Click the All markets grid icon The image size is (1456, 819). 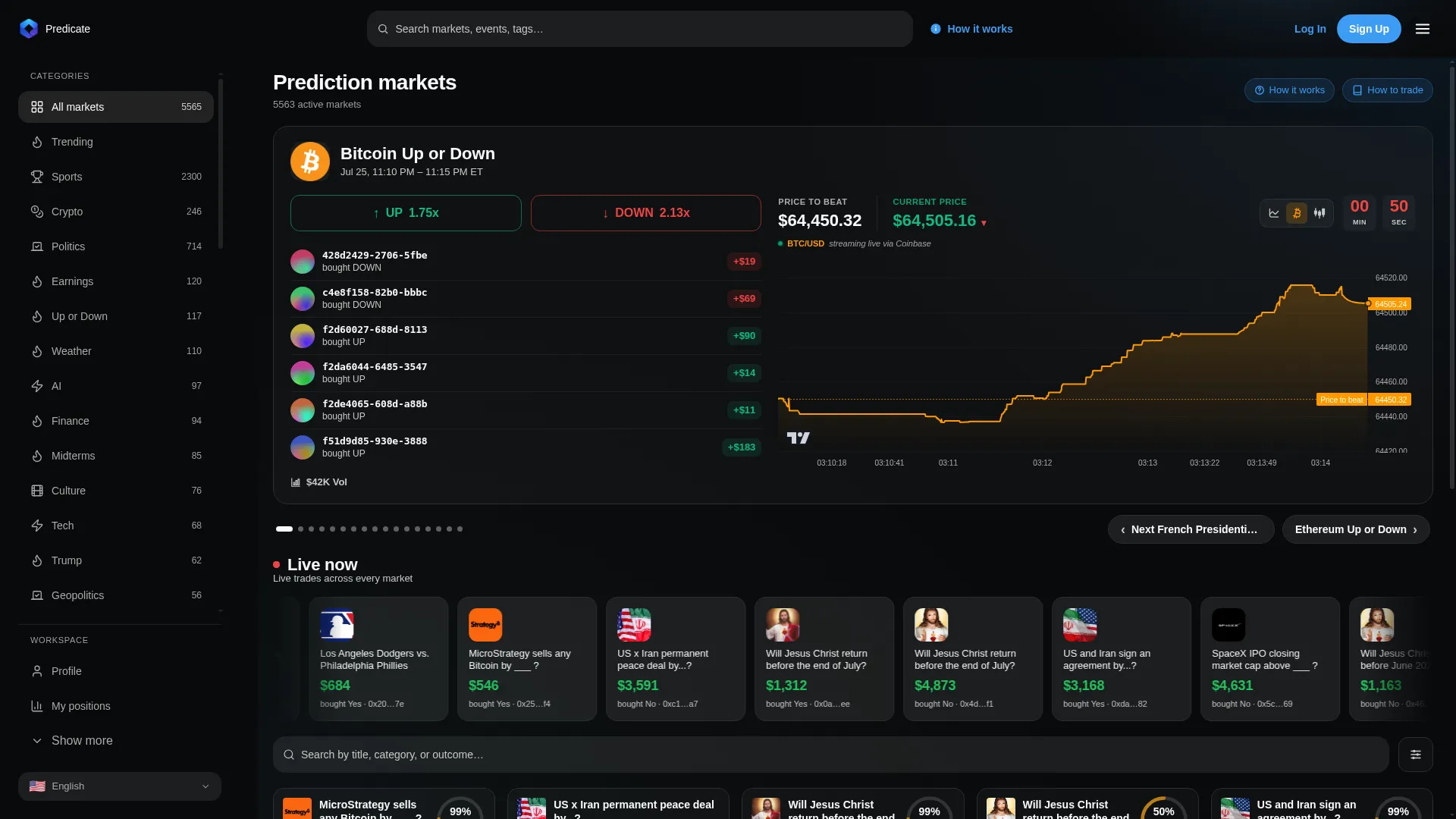pos(37,107)
